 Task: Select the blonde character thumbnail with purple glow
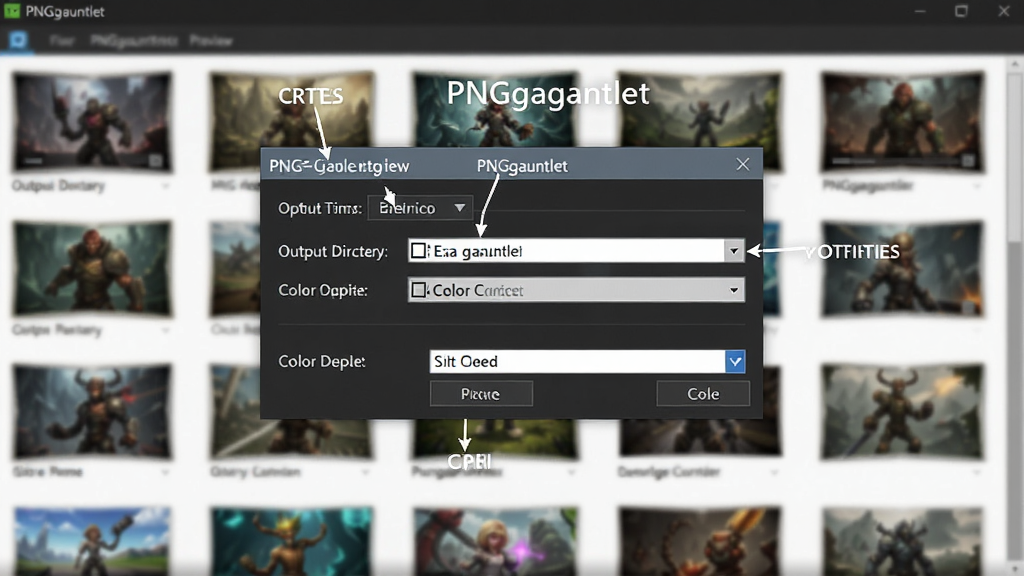tap(496, 541)
